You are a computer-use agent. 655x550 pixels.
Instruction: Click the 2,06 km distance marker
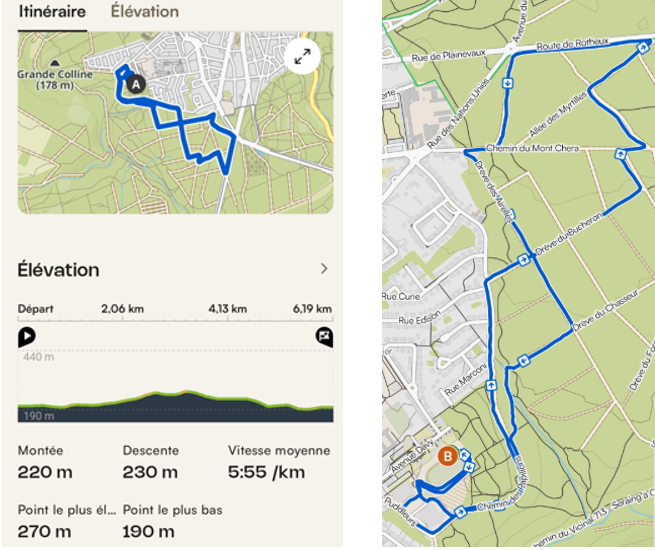click(x=123, y=309)
